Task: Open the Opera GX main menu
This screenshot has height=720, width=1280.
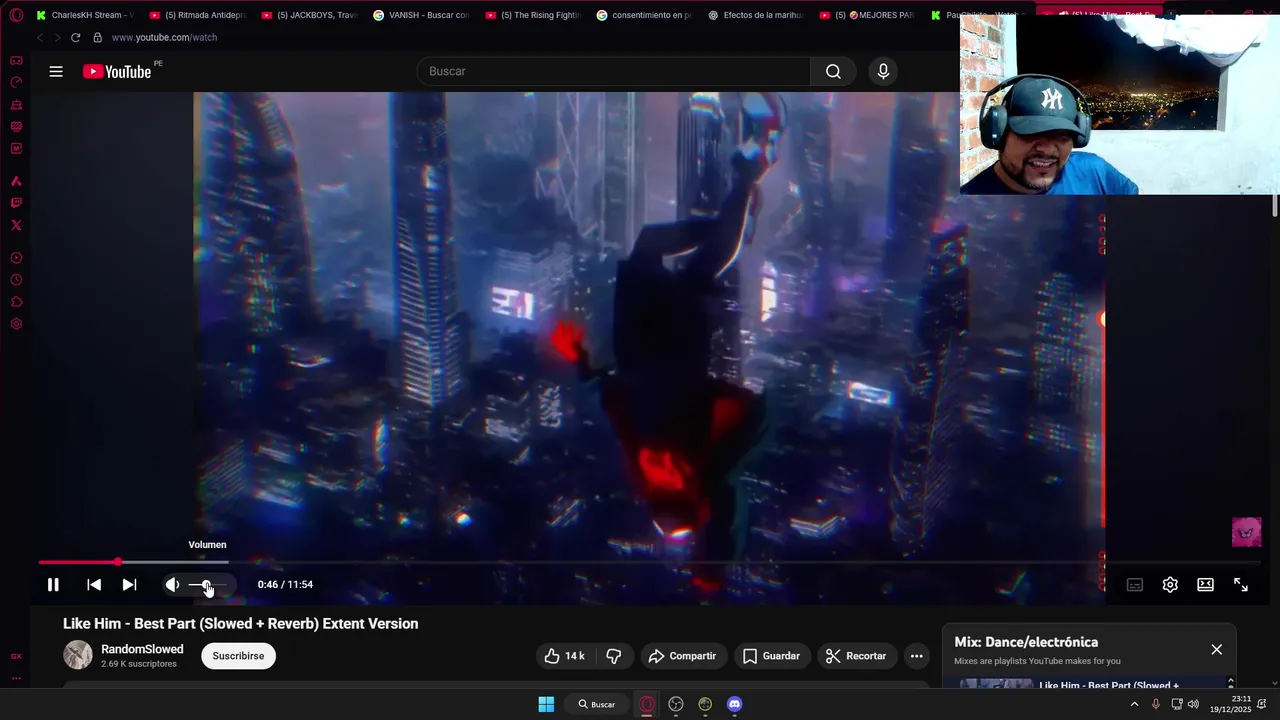Action: point(16,15)
